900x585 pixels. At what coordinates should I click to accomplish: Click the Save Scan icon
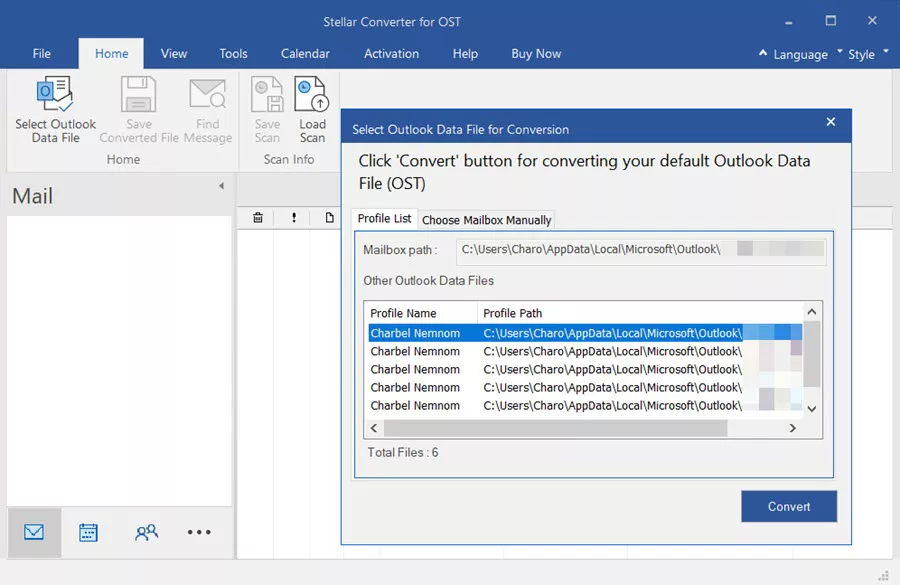[267, 95]
